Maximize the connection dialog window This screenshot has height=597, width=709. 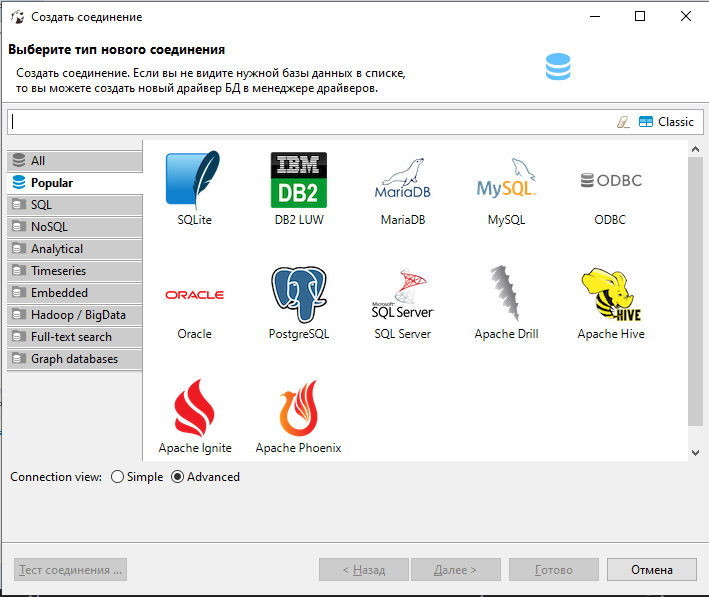(640, 16)
